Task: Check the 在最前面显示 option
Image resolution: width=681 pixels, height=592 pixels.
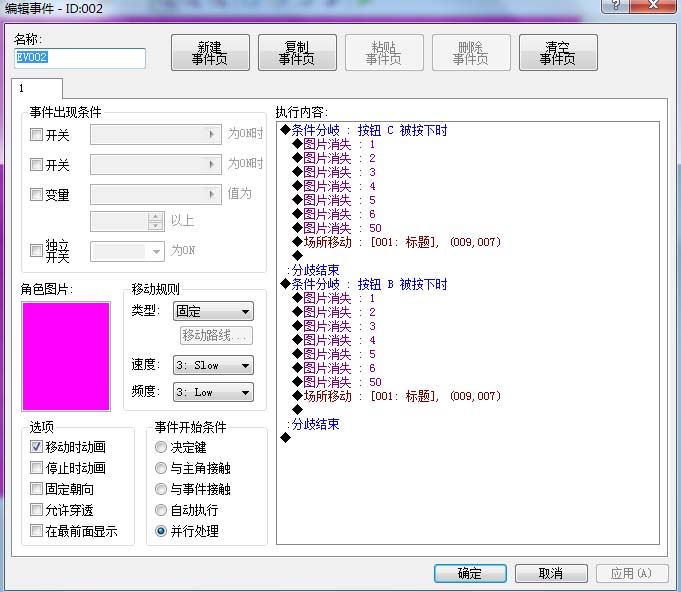Action: point(36,531)
